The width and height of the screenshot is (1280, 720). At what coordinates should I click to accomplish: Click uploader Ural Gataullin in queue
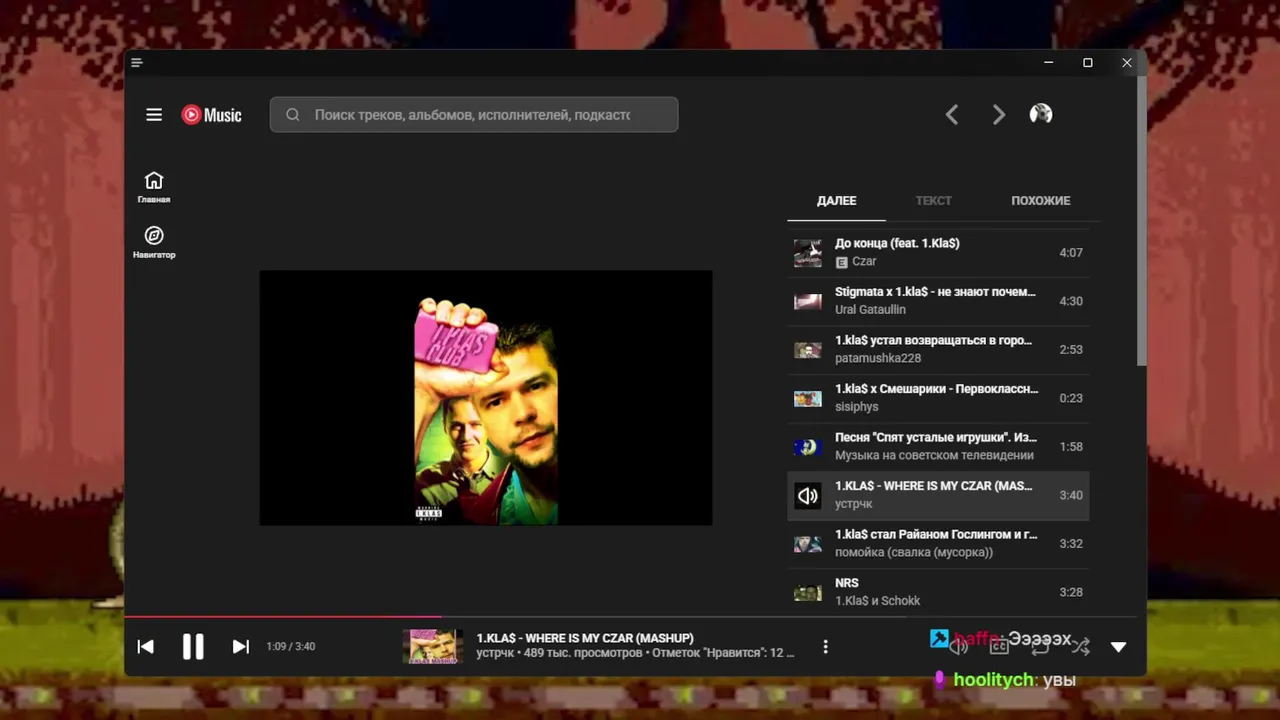(x=870, y=310)
